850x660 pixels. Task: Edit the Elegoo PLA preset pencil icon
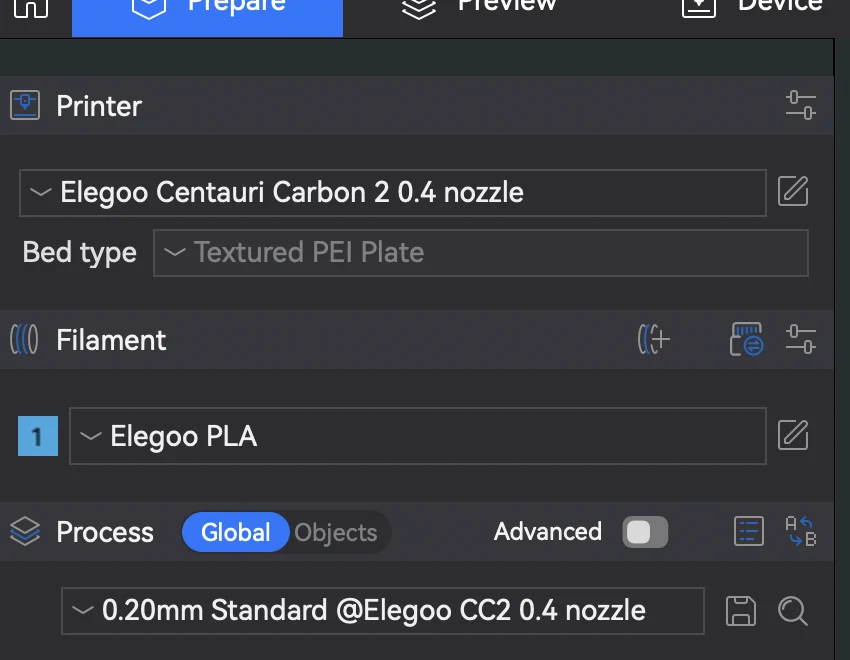[793, 435]
